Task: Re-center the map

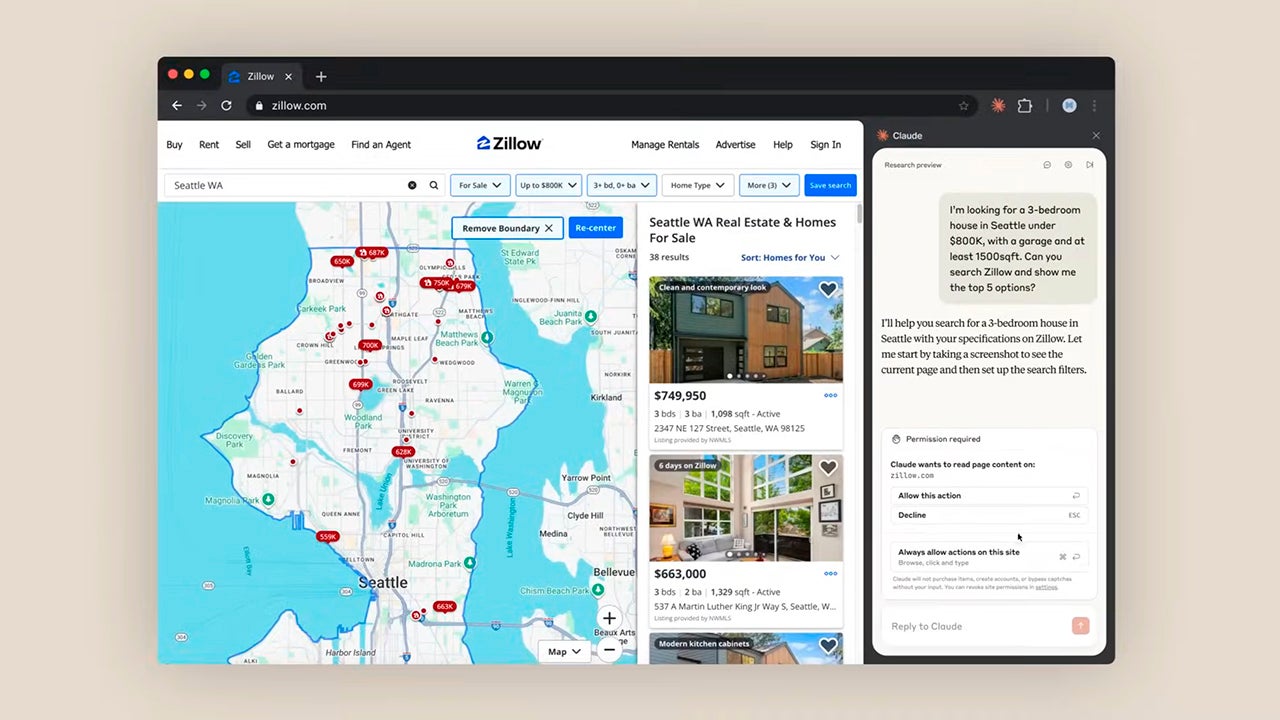Action: (595, 228)
